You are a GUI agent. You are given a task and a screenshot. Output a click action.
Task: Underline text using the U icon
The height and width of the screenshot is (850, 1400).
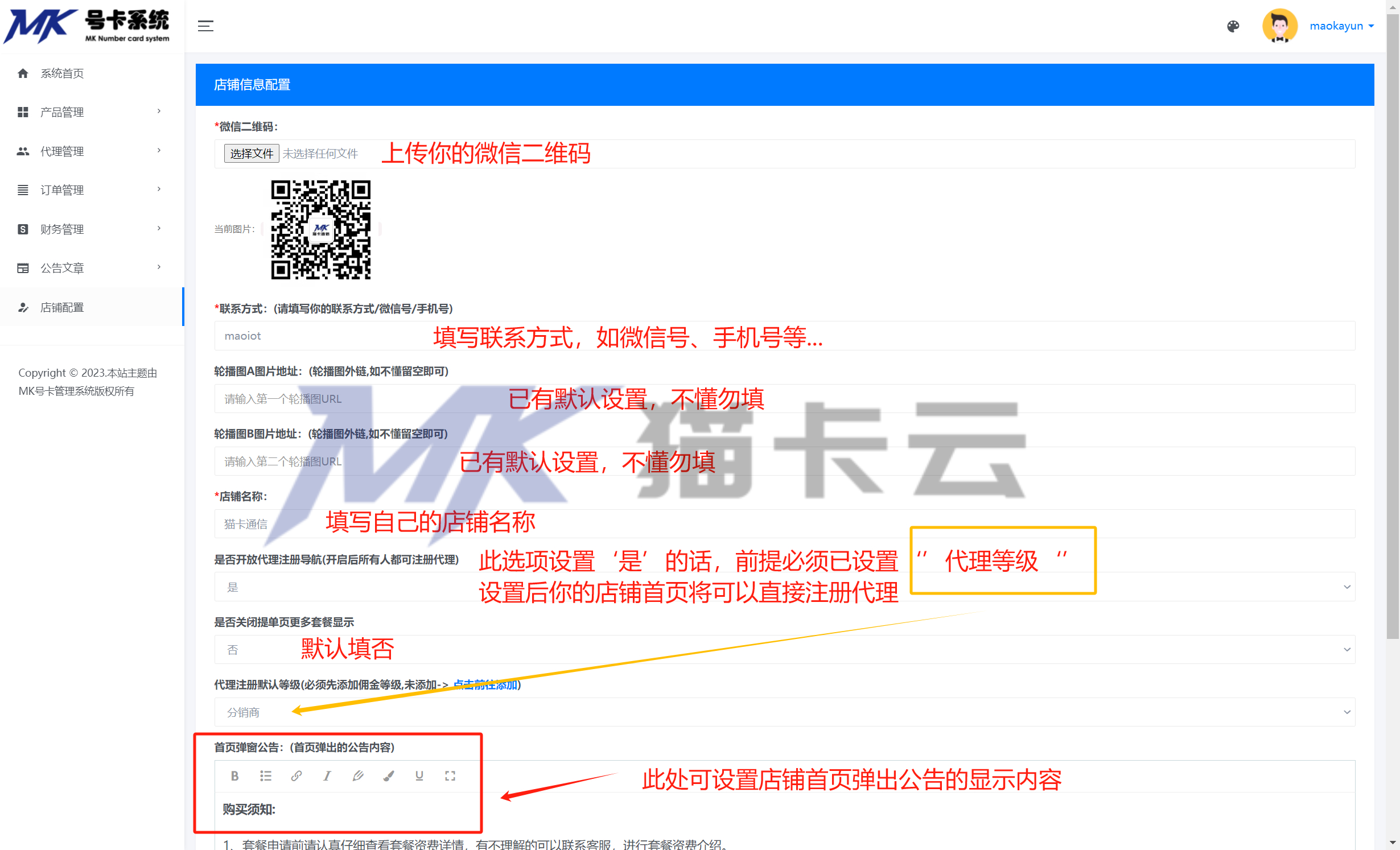tap(419, 776)
